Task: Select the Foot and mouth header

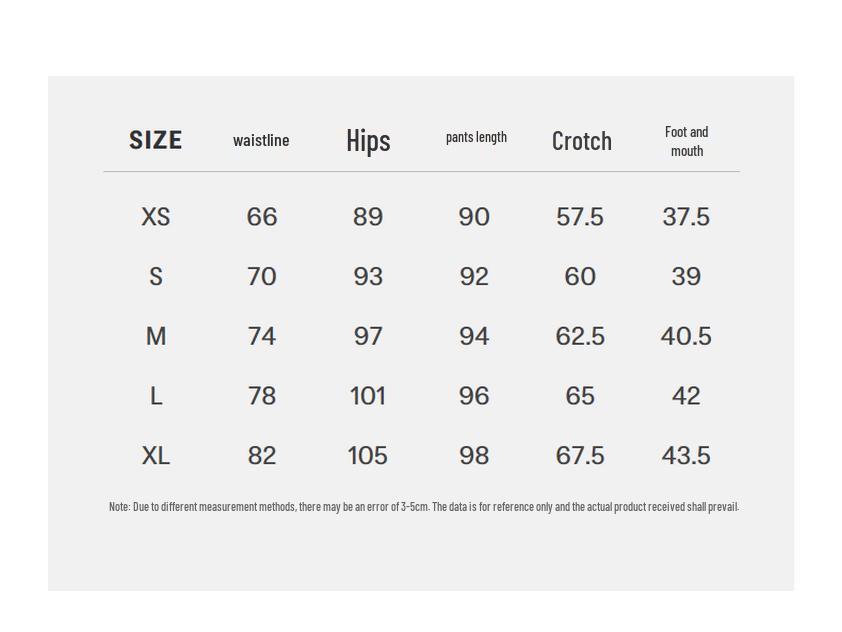Action: [686, 141]
